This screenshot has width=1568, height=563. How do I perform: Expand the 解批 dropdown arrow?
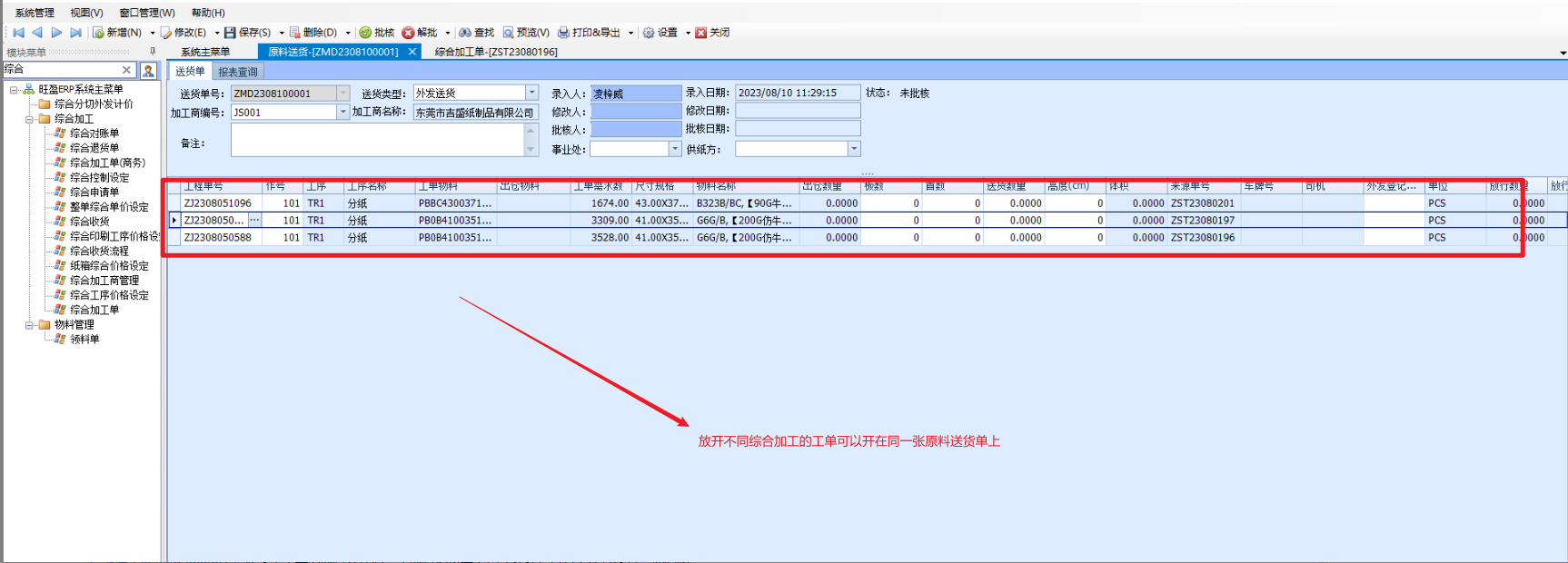448,33
